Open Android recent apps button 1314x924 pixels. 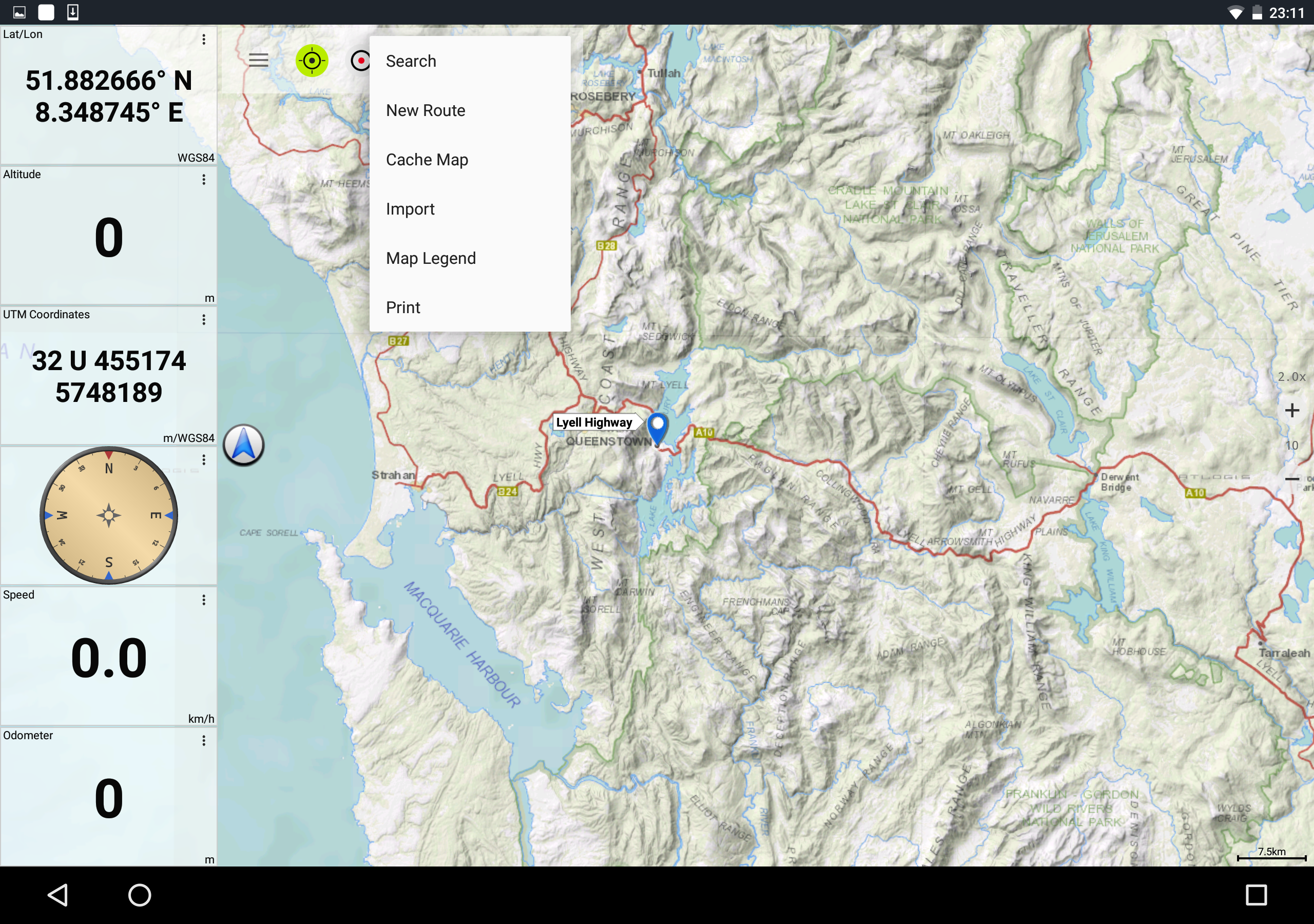point(1255,895)
